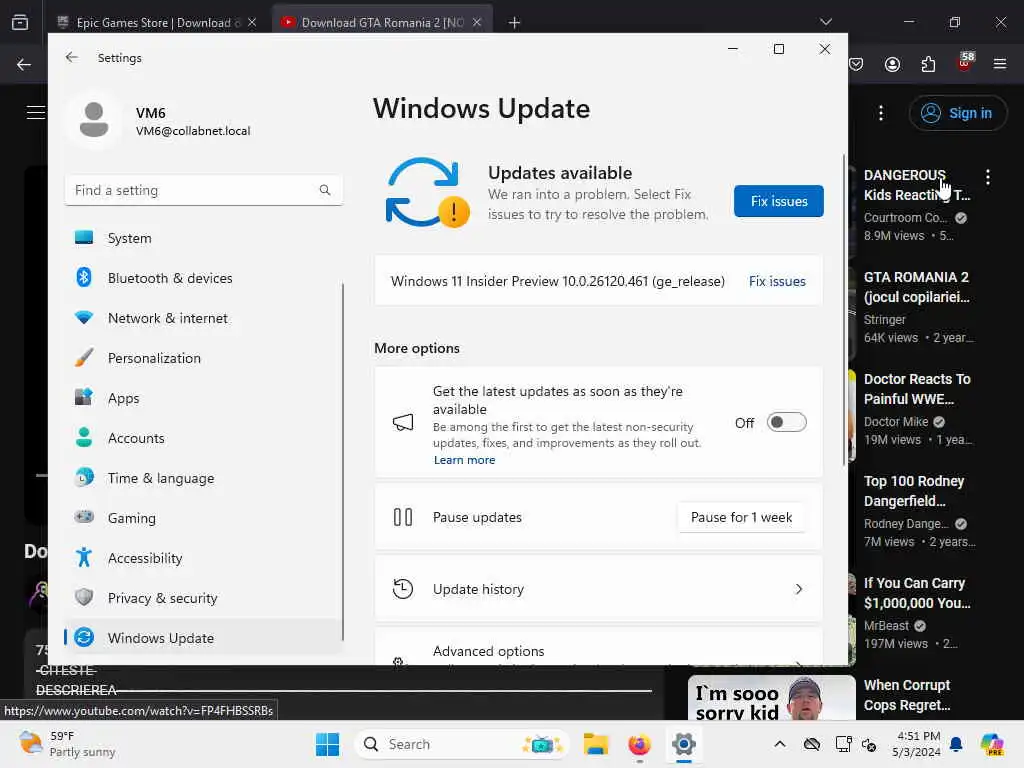This screenshot has width=1024, height=768.
Task: Click the blue Fix issues button
Action: click(778, 201)
